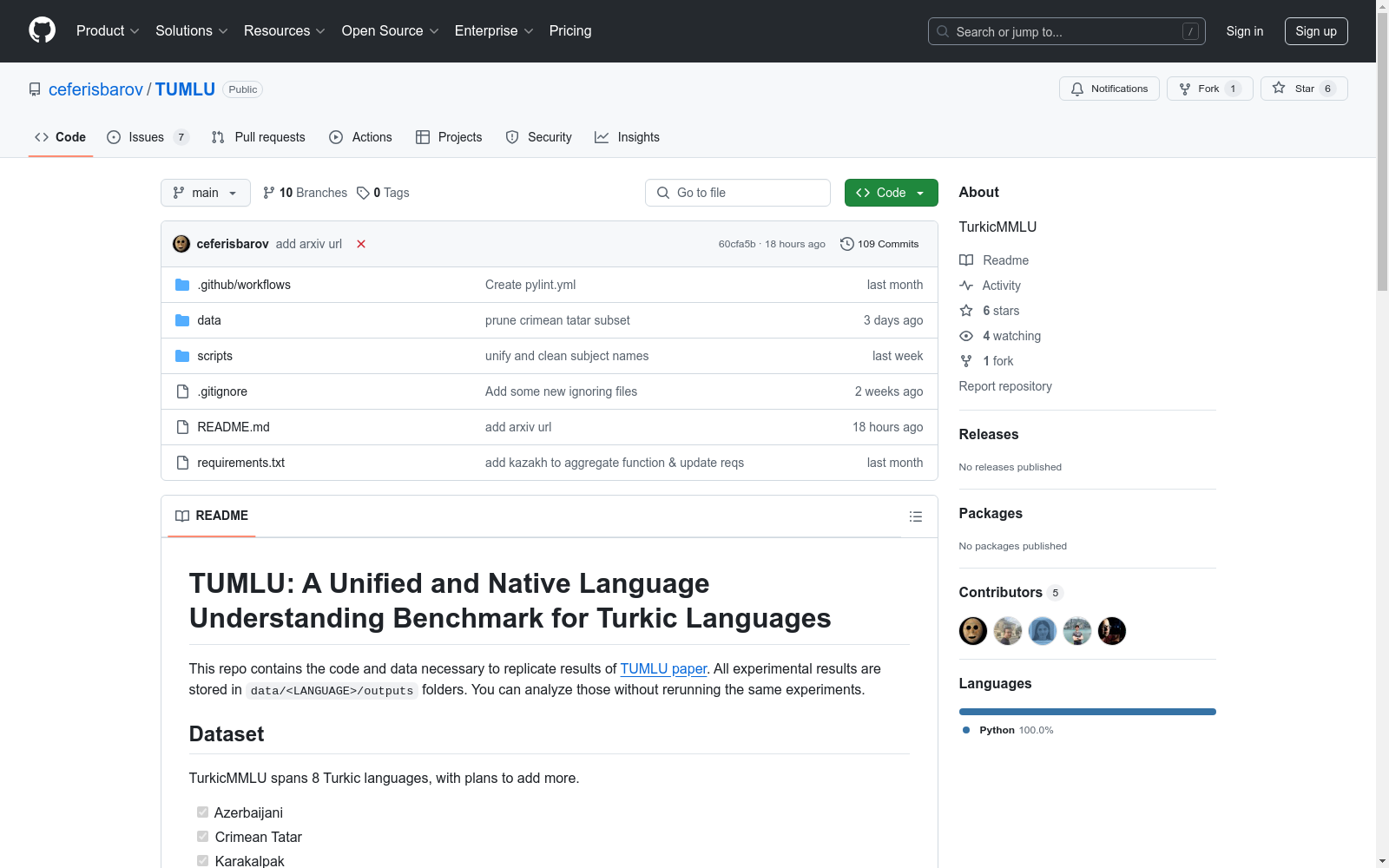Click ceferisbarov's commit author avatar
This screenshot has height=868, width=1389.
[181, 244]
